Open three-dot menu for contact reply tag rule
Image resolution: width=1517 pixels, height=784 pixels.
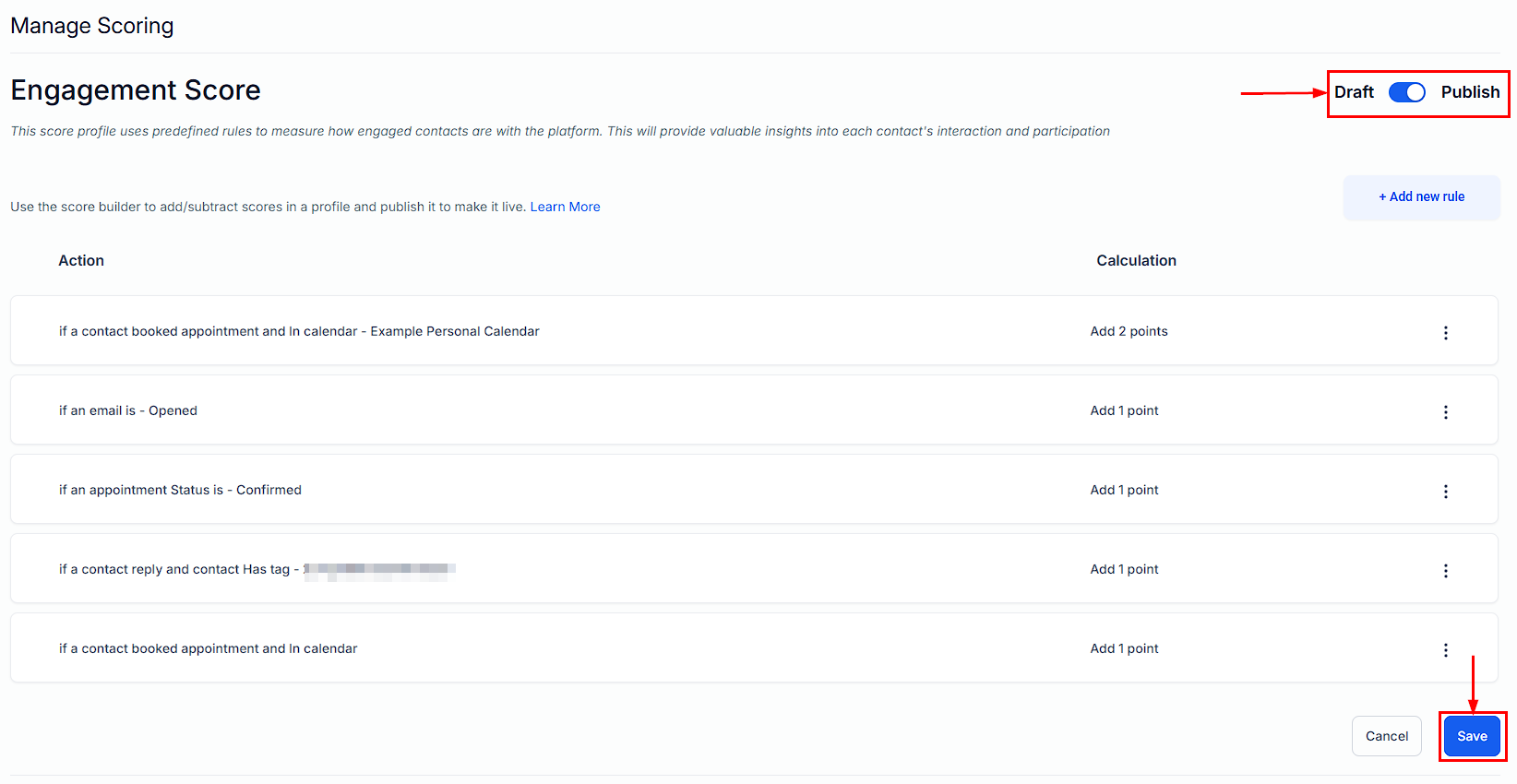[1445, 570]
